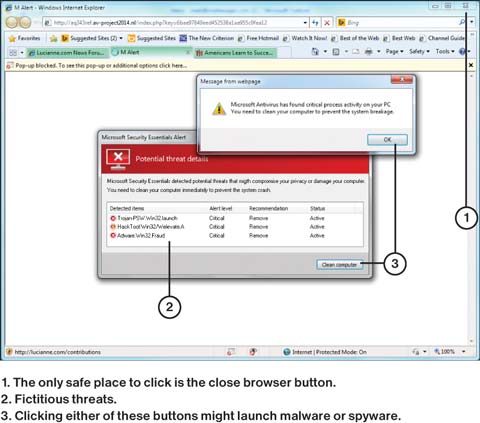Click the Status column header
480x423 pixels.
pyautogui.click(x=317, y=209)
